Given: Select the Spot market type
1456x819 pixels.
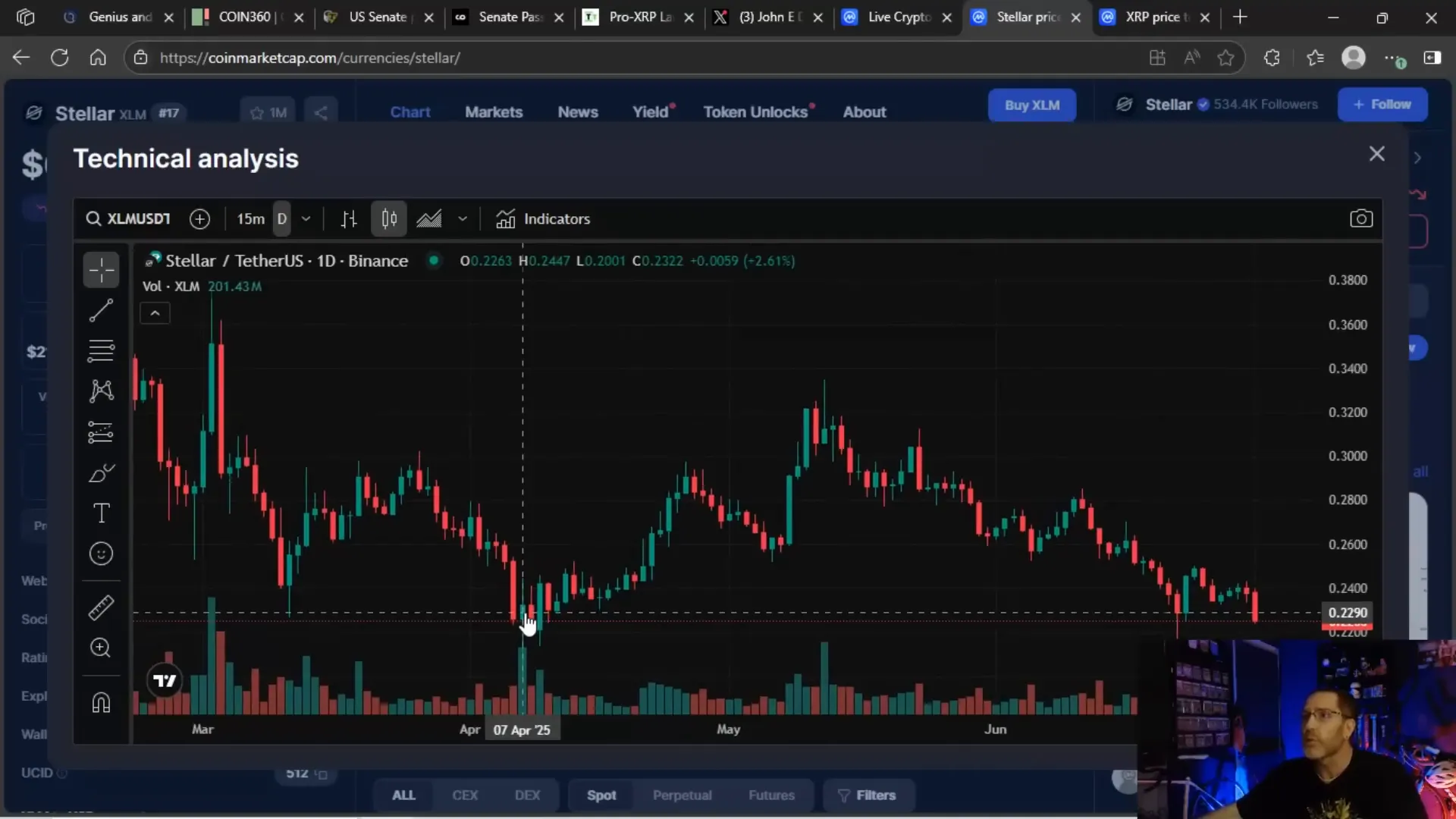Looking at the screenshot, I should click(x=601, y=795).
